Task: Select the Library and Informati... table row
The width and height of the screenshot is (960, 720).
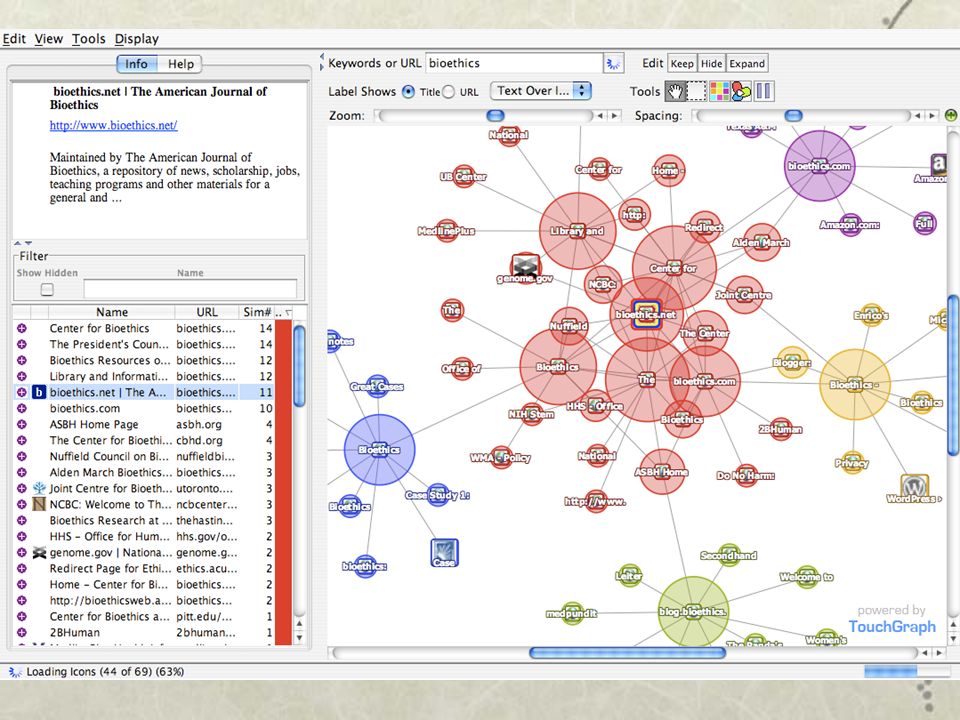Action: (x=143, y=376)
